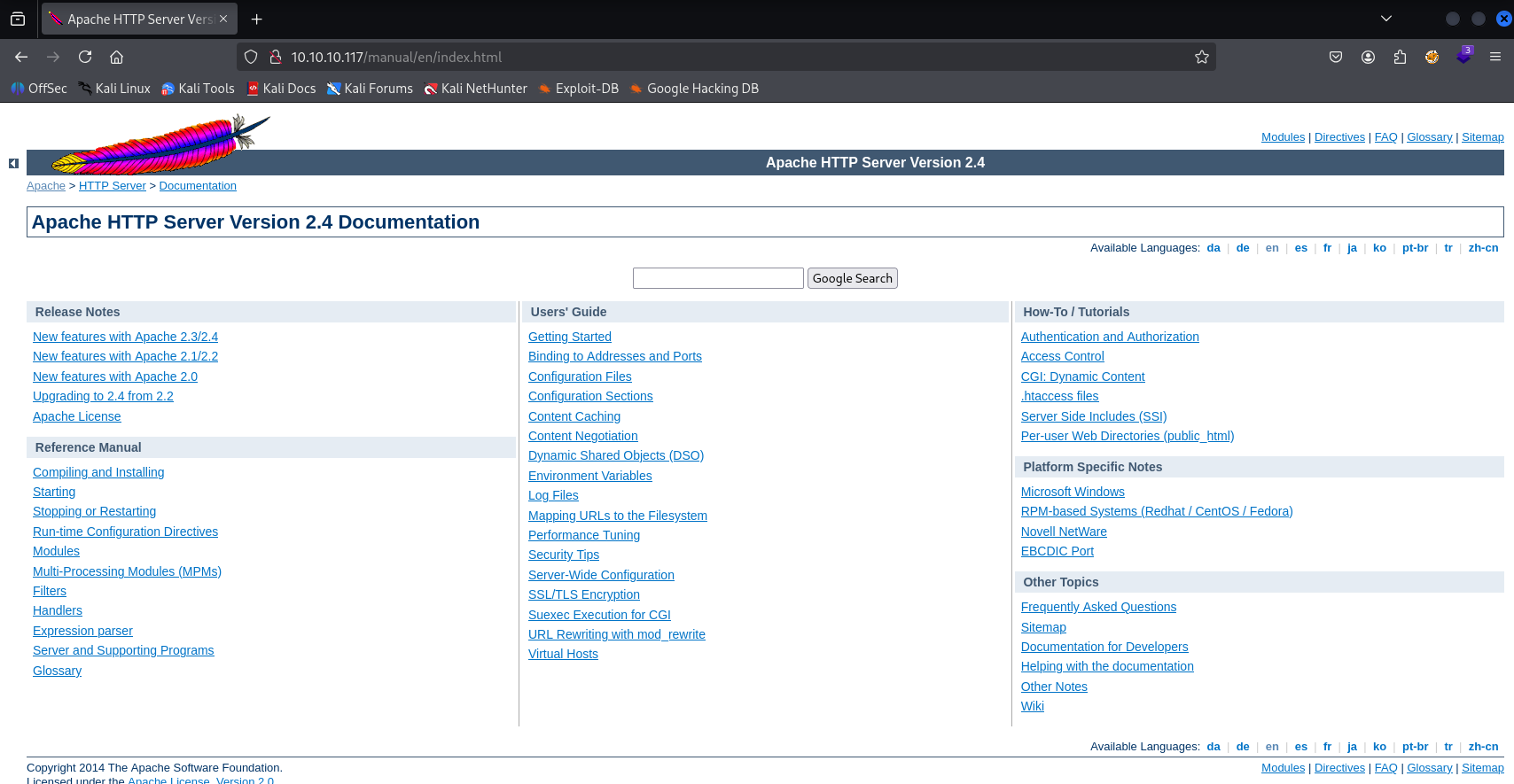This screenshot has width=1514, height=784.
Task: Open the top Modules navigation link
Action: tap(1283, 137)
